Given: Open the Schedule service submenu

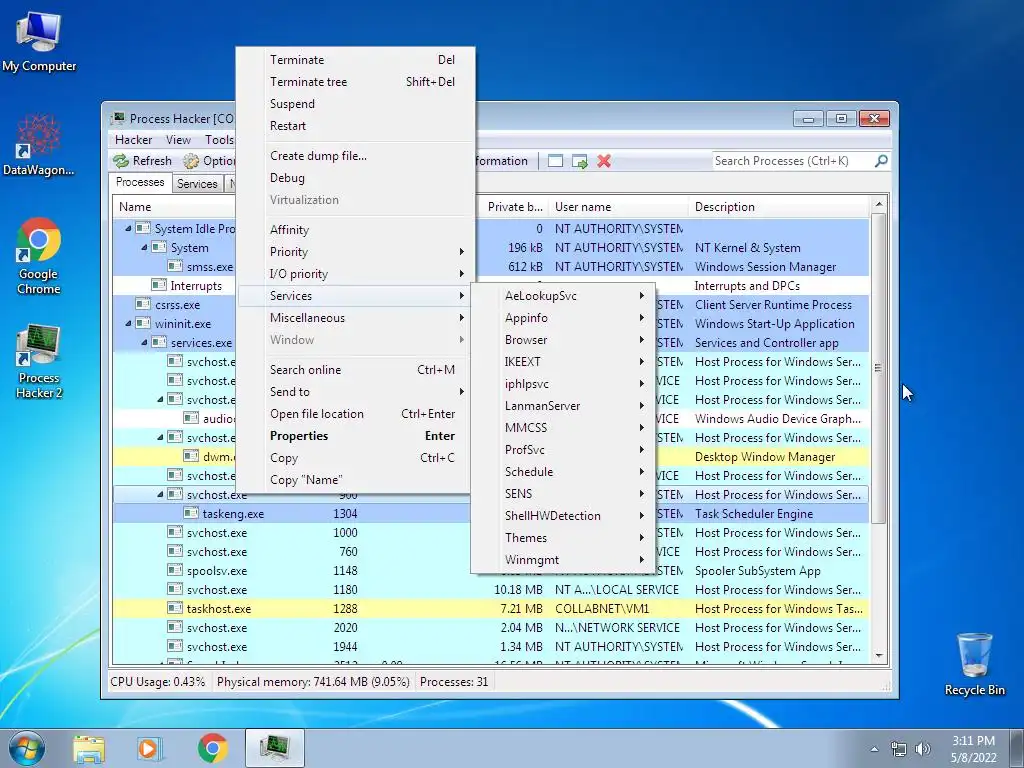Looking at the screenshot, I should 562,472.
